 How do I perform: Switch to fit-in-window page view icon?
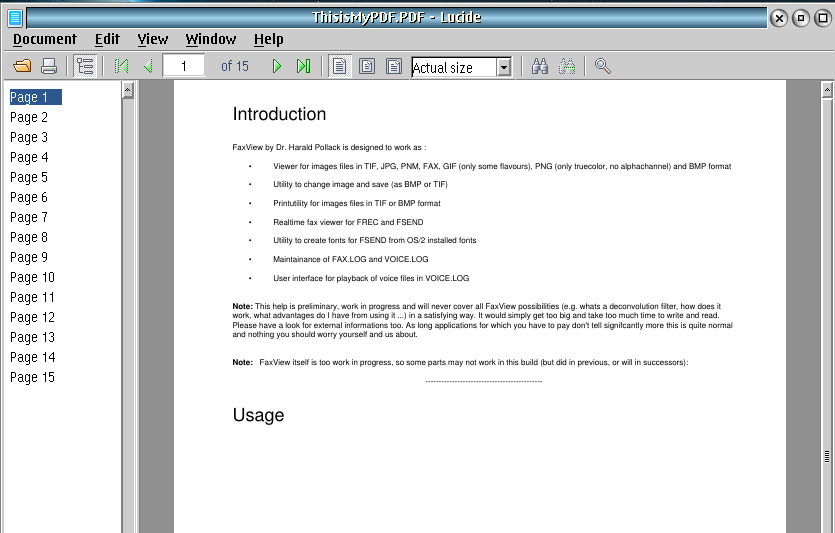click(367, 67)
